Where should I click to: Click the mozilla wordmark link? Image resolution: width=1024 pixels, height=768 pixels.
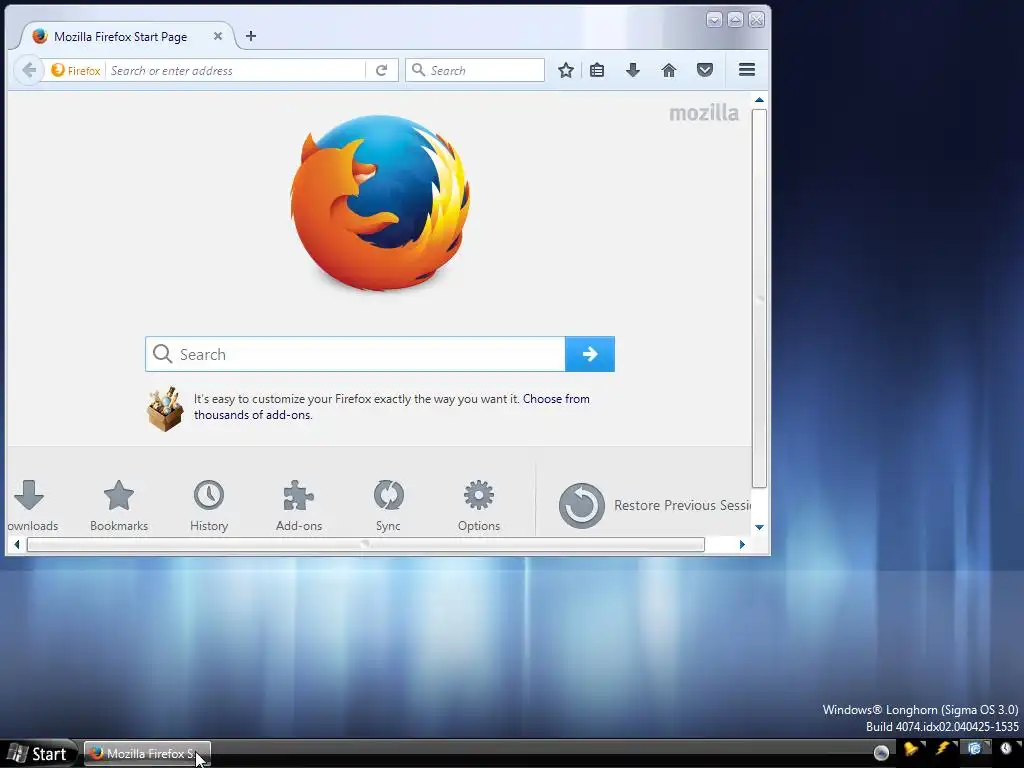pyautogui.click(x=704, y=113)
